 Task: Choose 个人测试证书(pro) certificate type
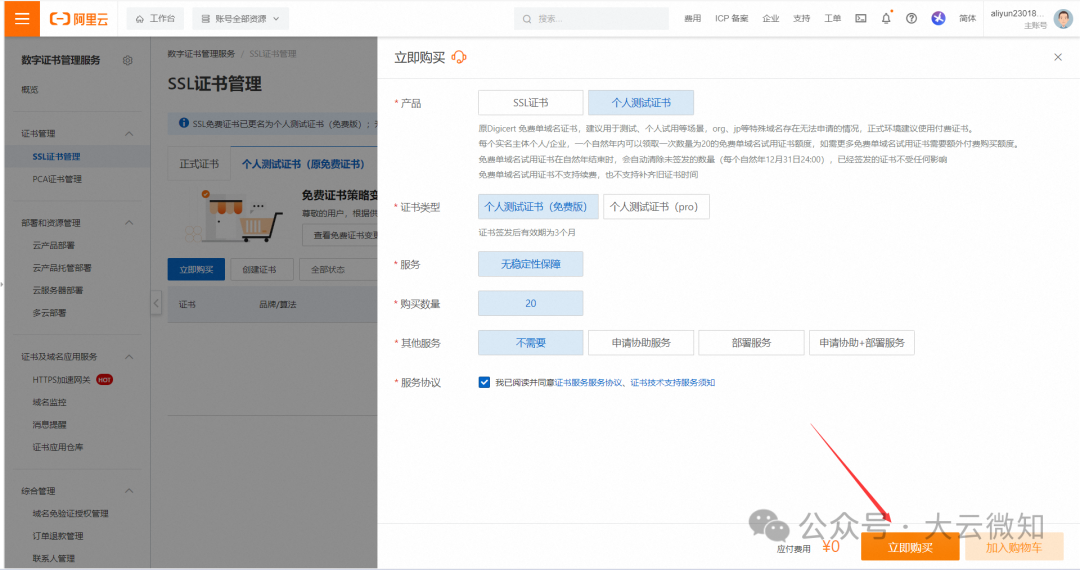pos(656,207)
